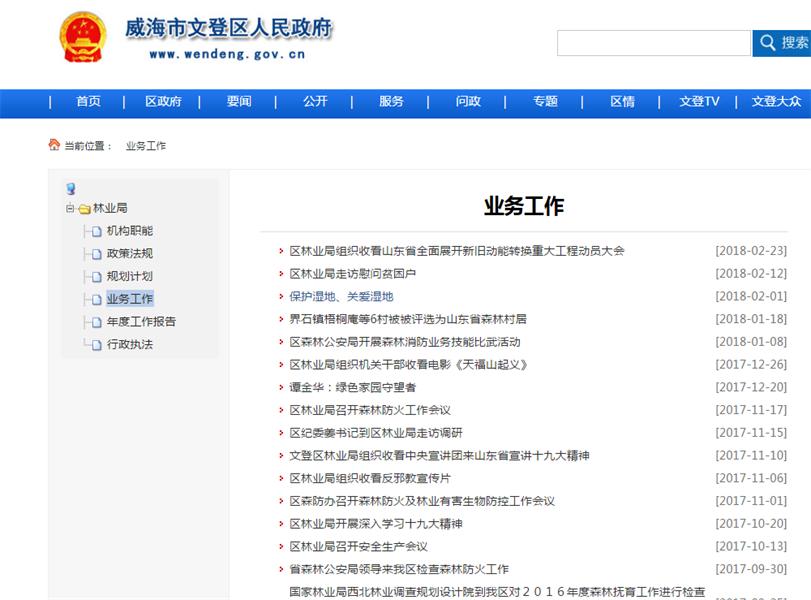Viewport: 811px width, 600px height.
Task: Click the page icon beside 年度工作报告
Action: click(x=96, y=322)
